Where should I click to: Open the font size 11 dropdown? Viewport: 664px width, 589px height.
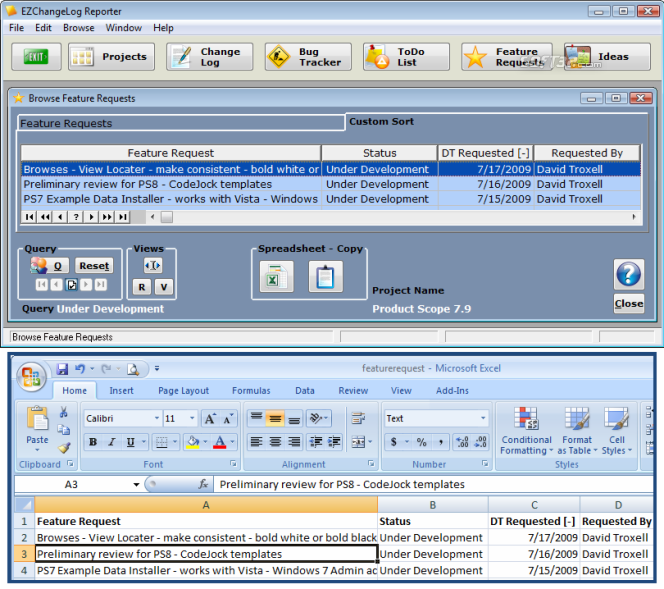click(x=192, y=418)
